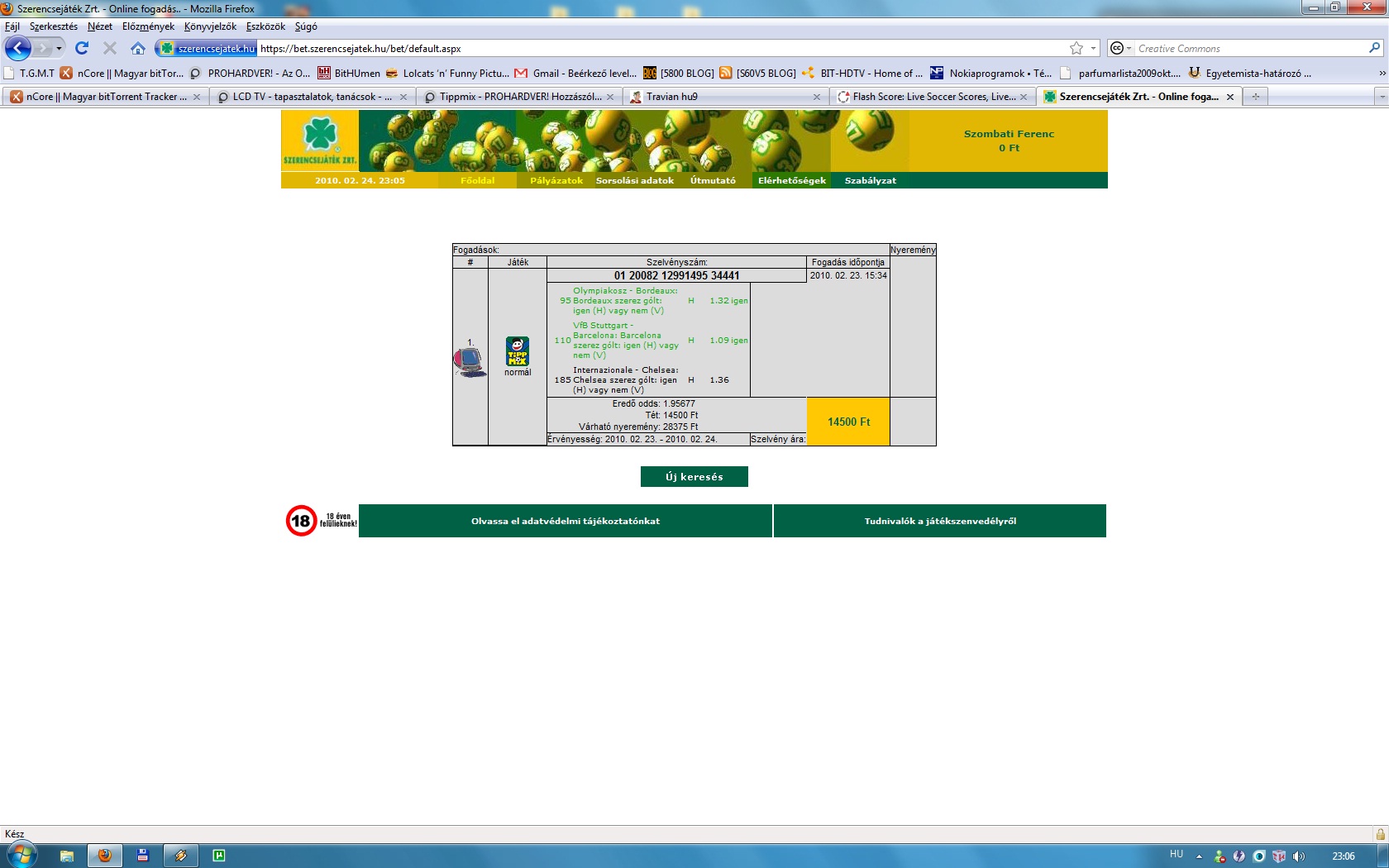Close the LCD TV tab
Image resolution: width=1389 pixels, height=868 pixels.
403,97
